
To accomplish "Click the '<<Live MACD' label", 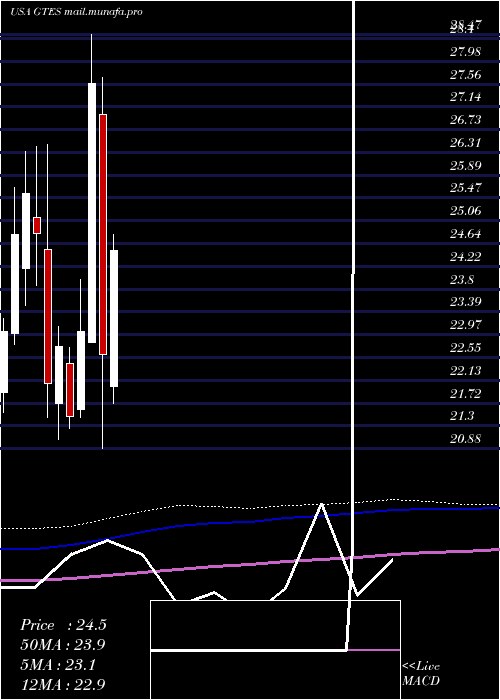I will click(x=421, y=674).
